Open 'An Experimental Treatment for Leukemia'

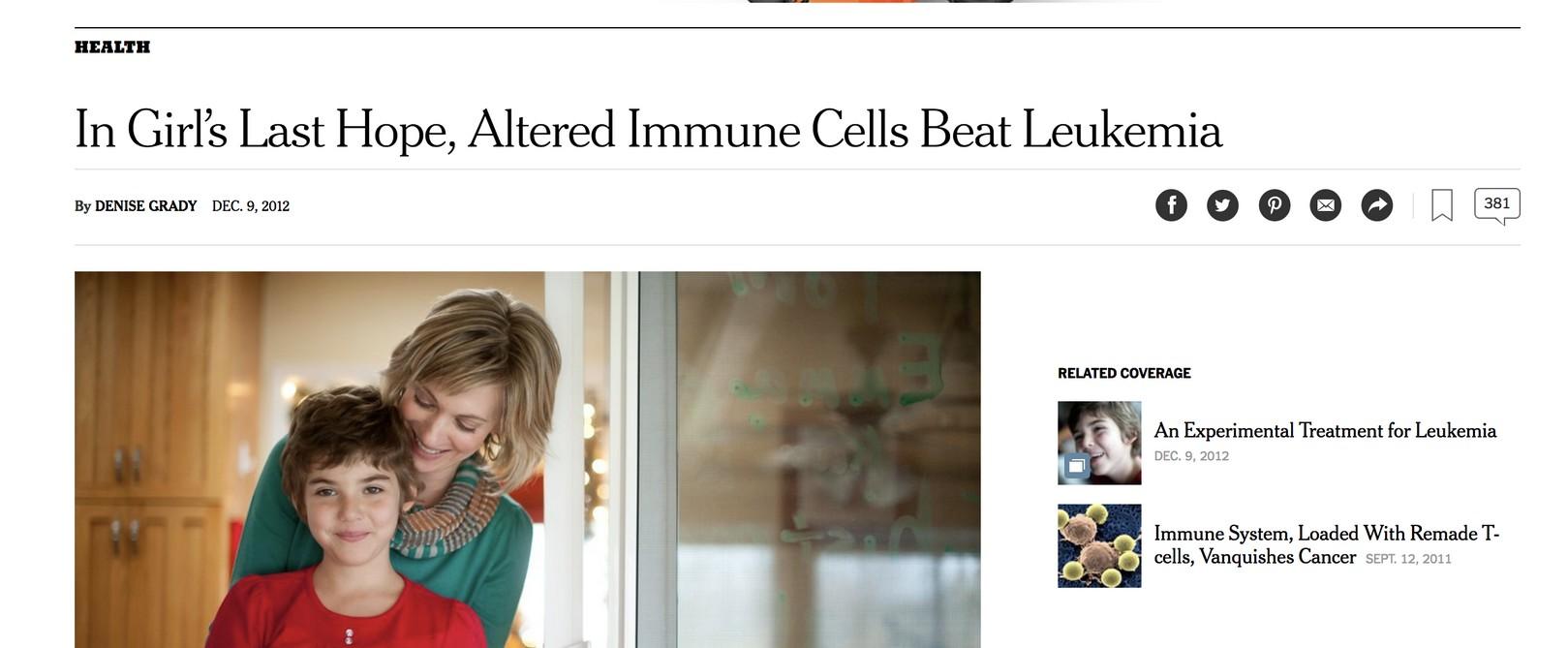(x=1325, y=431)
